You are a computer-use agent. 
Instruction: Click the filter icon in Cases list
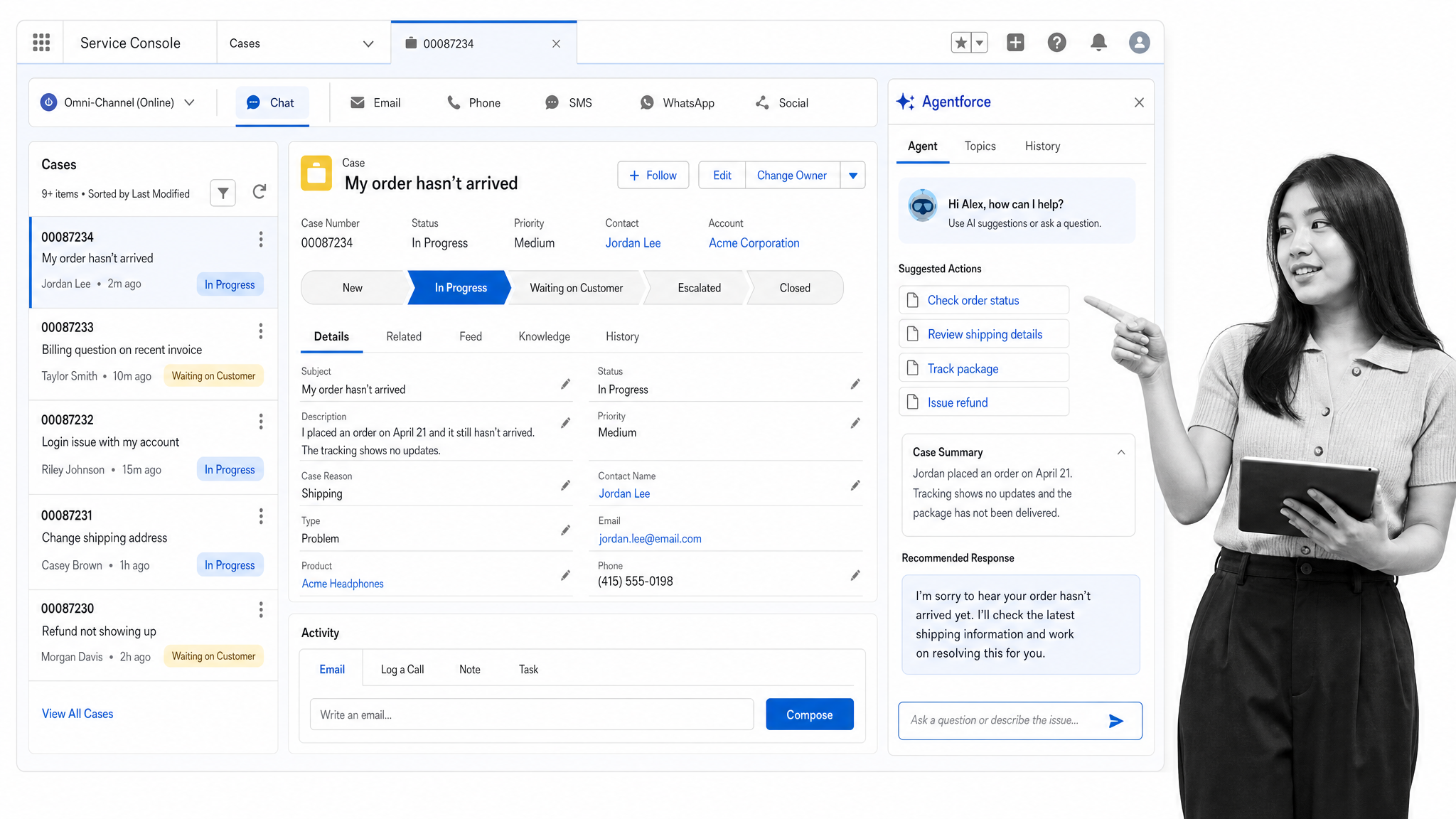click(223, 193)
